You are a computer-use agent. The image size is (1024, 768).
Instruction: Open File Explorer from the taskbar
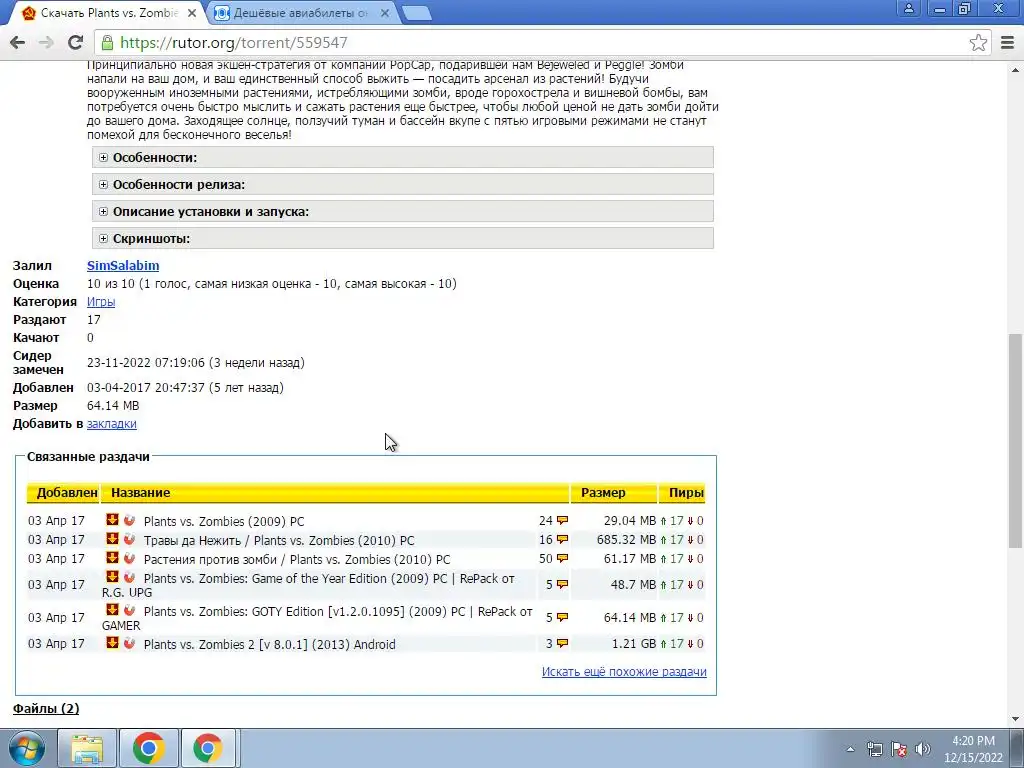click(87, 748)
